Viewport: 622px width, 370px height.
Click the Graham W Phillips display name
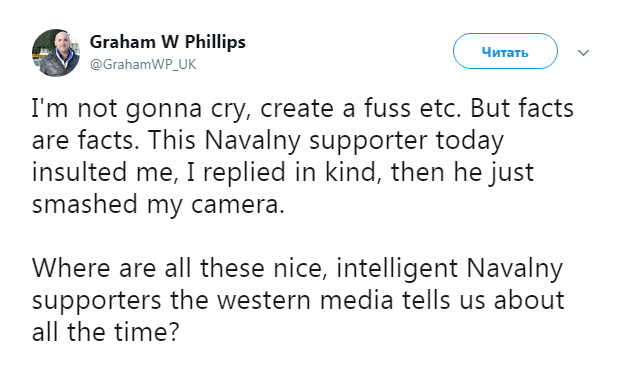tap(167, 42)
